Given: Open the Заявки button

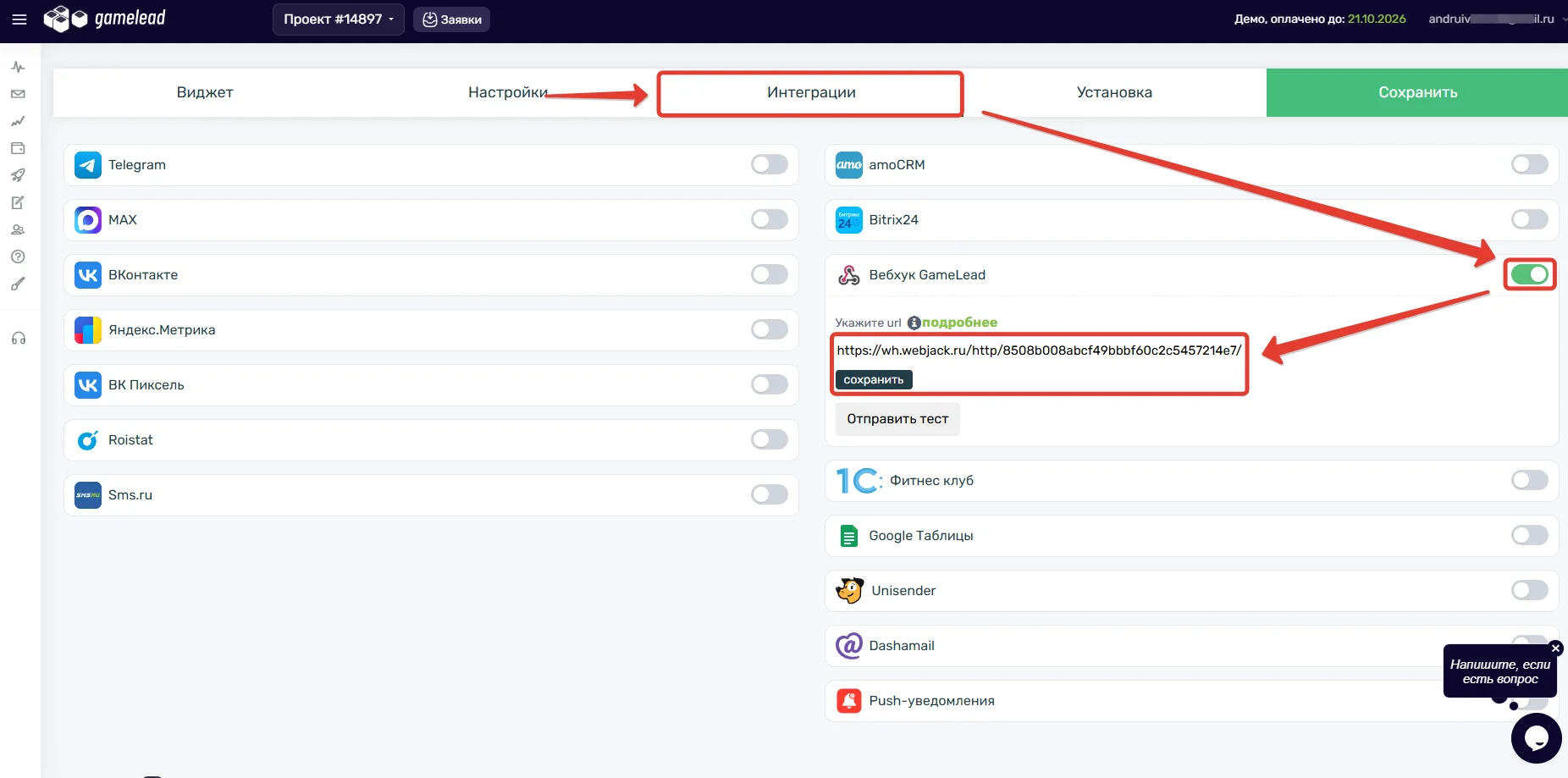Looking at the screenshot, I should click(451, 19).
